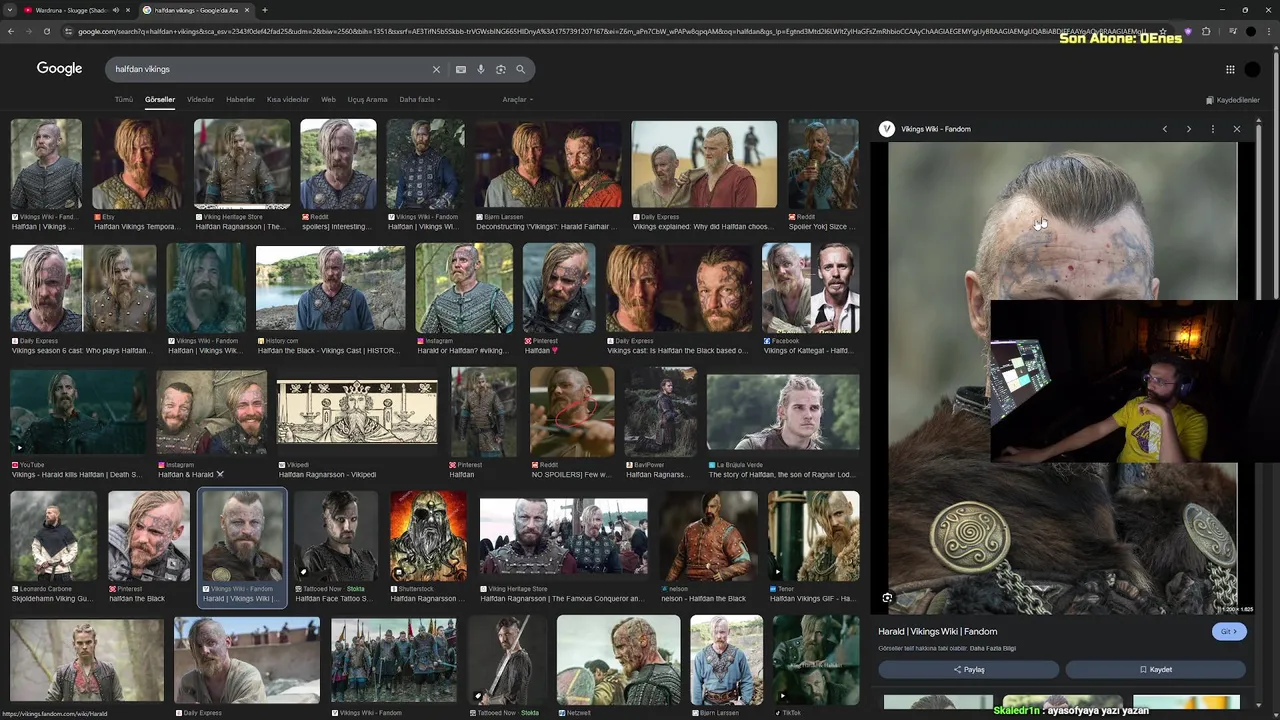Open the Facebook Vikings of Kattegat thumbnail
This screenshot has height=720, width=1280.
(x=811, y=288)
